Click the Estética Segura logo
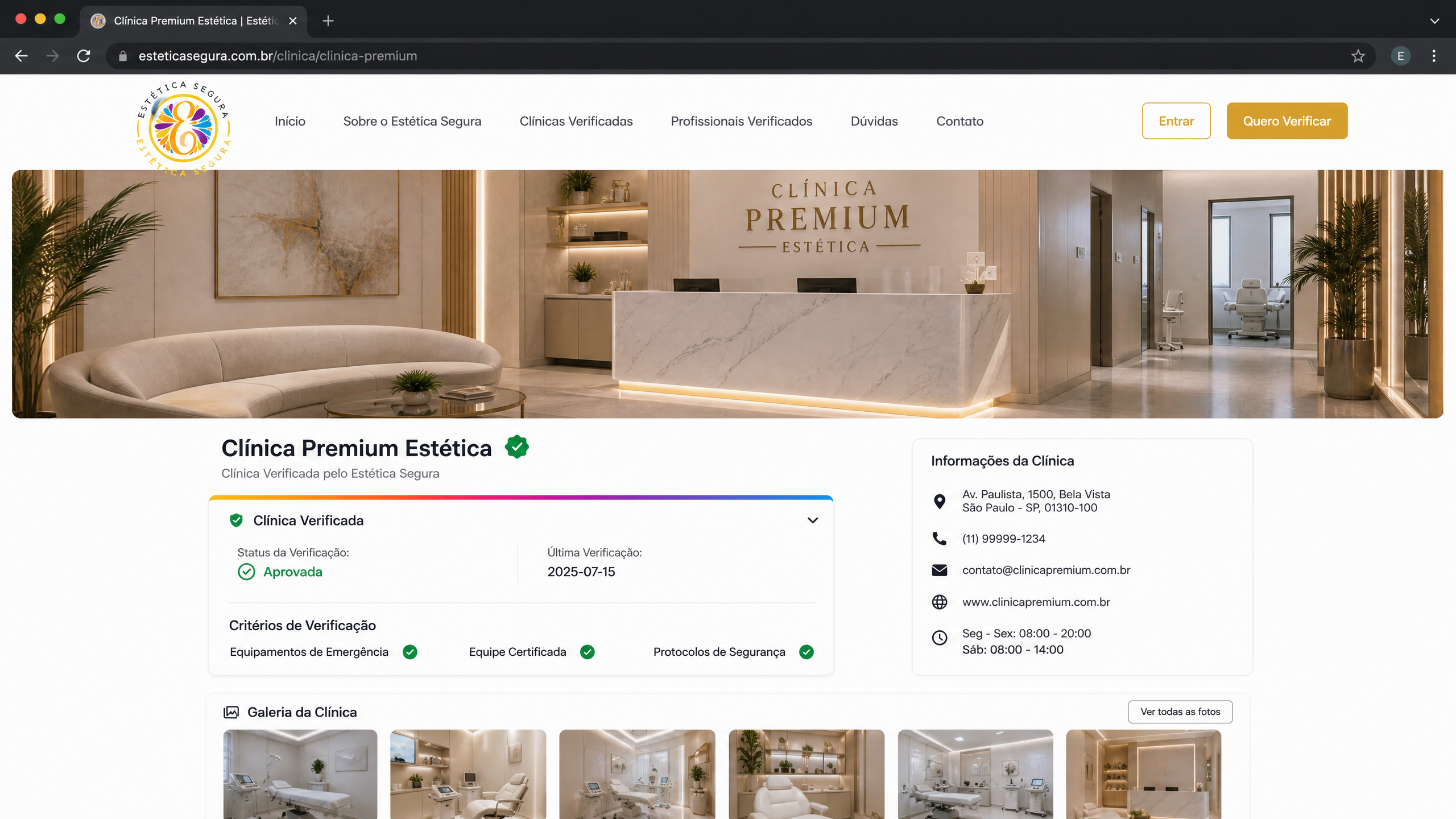 (183, 129)
